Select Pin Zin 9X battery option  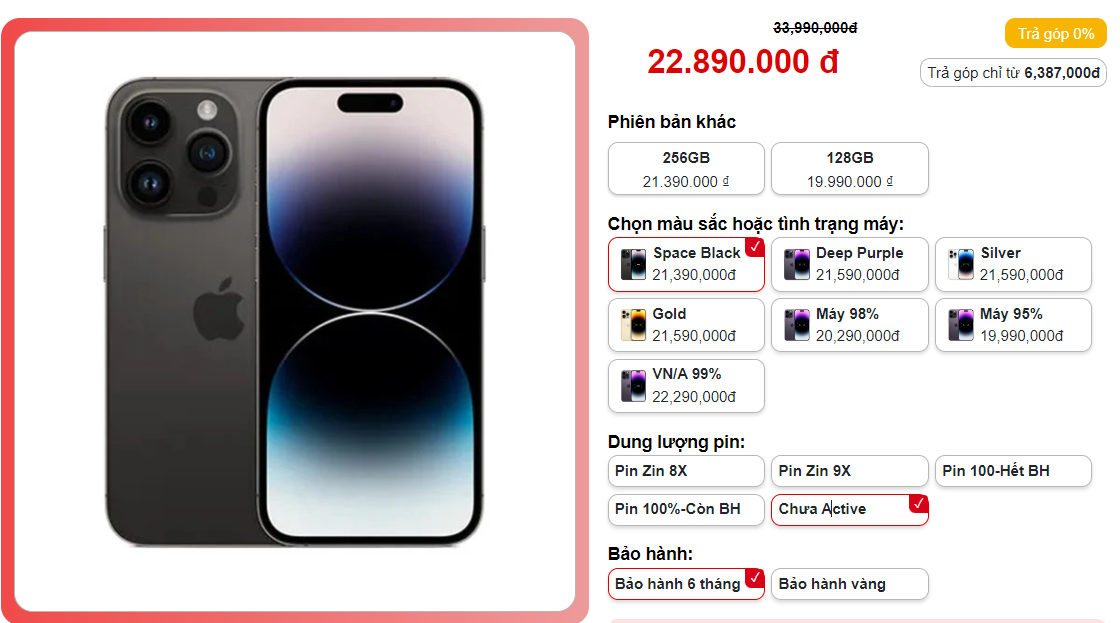coord(849,471)
